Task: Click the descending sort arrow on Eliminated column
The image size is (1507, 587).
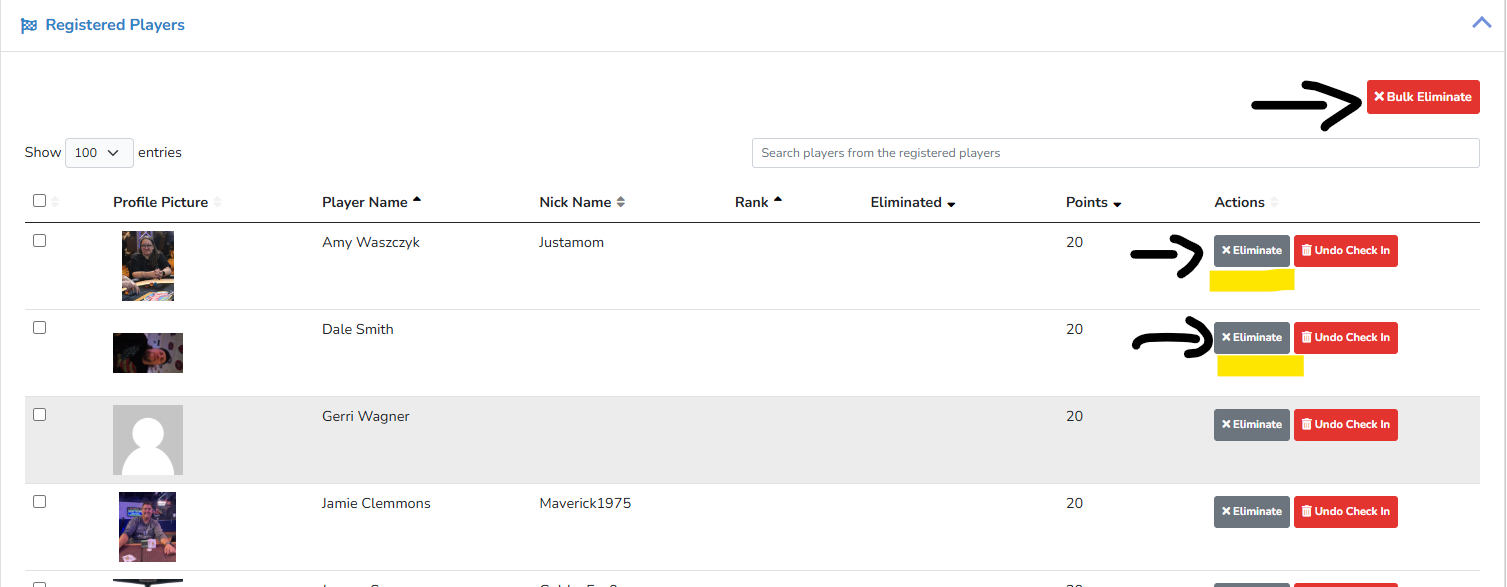Action: coord(950,203)
